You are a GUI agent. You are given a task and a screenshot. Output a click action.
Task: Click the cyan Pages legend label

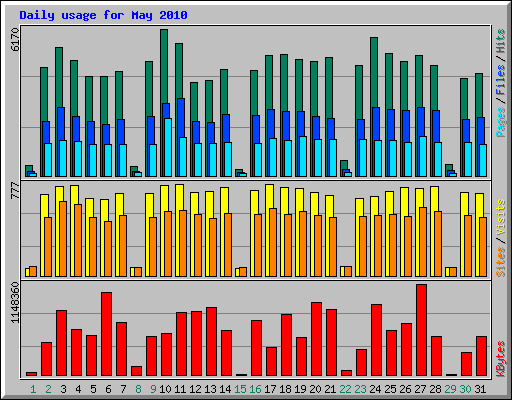(501, 122)
